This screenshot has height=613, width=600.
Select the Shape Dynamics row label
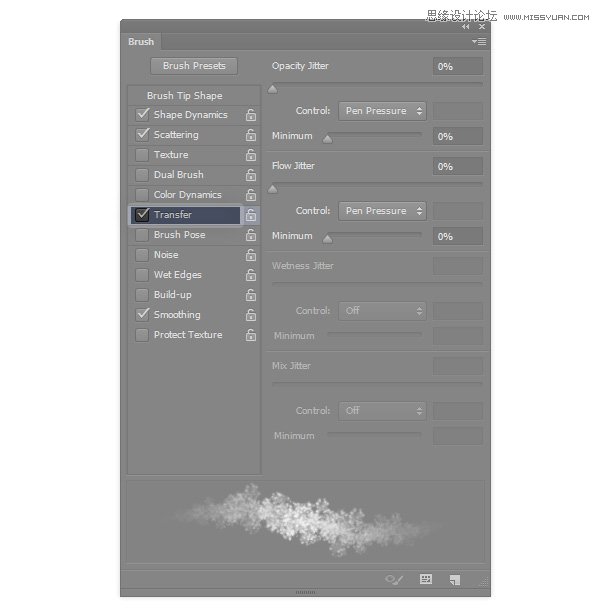click(x=190, y=115)
